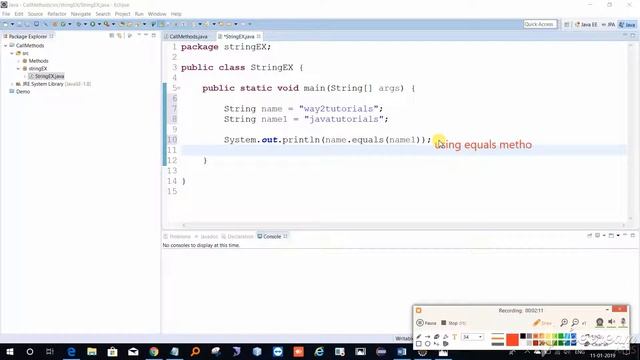Viewport: 640px width, 360px height.
Task: Select the arrow drawing tool in recorder
Action: (427, 337)
